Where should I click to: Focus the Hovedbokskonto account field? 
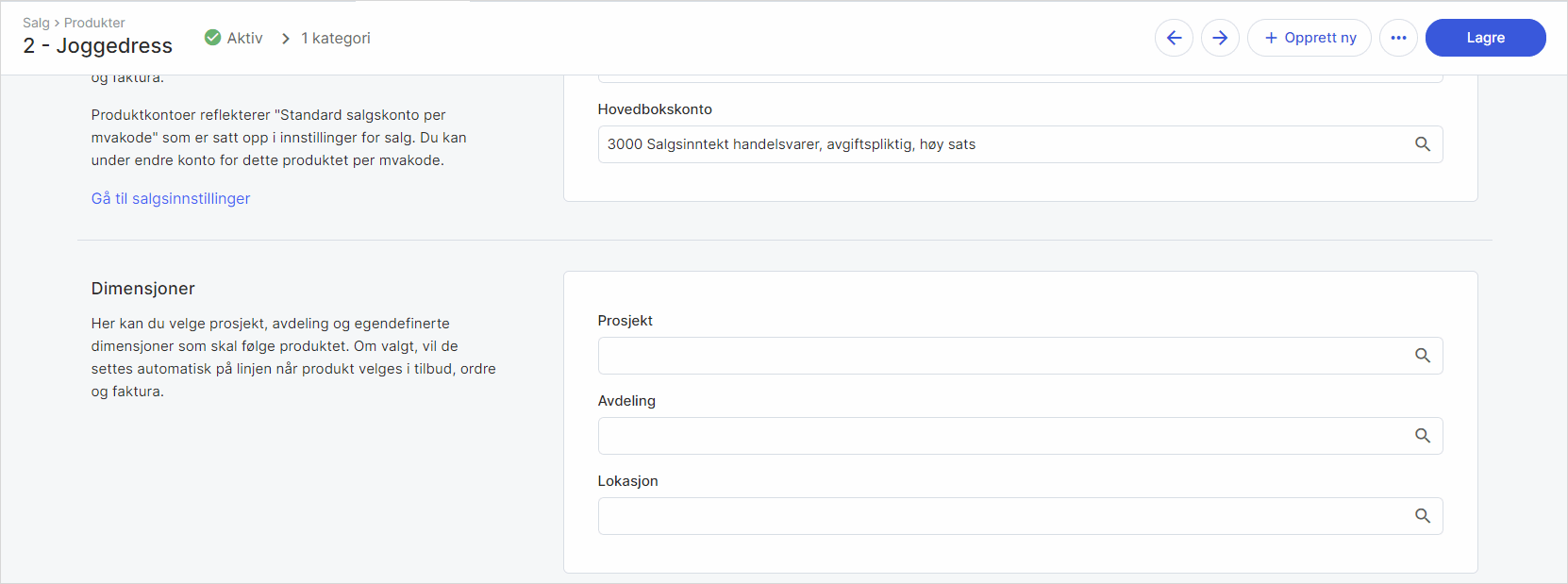(1000, 144)
